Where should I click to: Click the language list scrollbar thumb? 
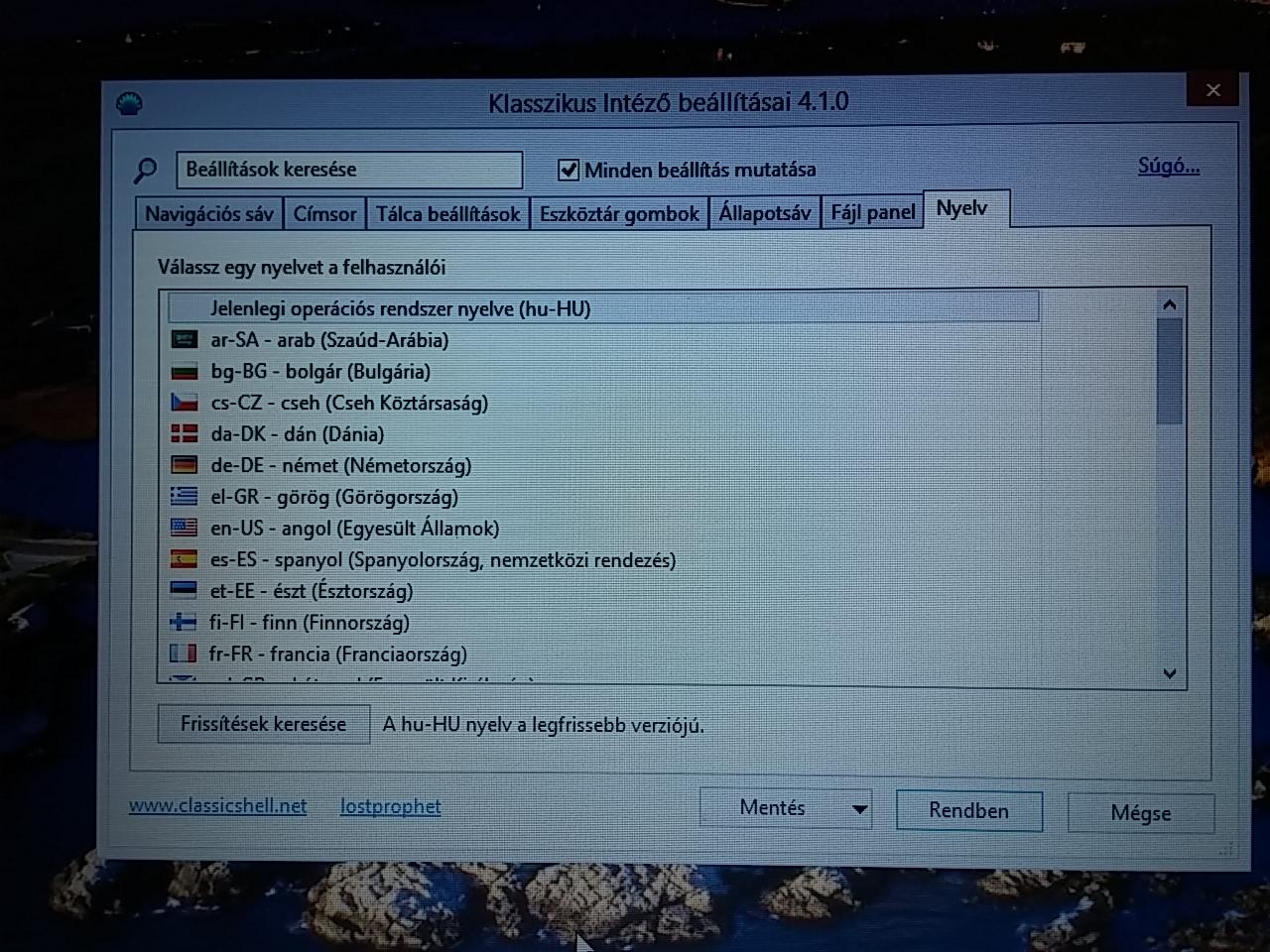1170,371
